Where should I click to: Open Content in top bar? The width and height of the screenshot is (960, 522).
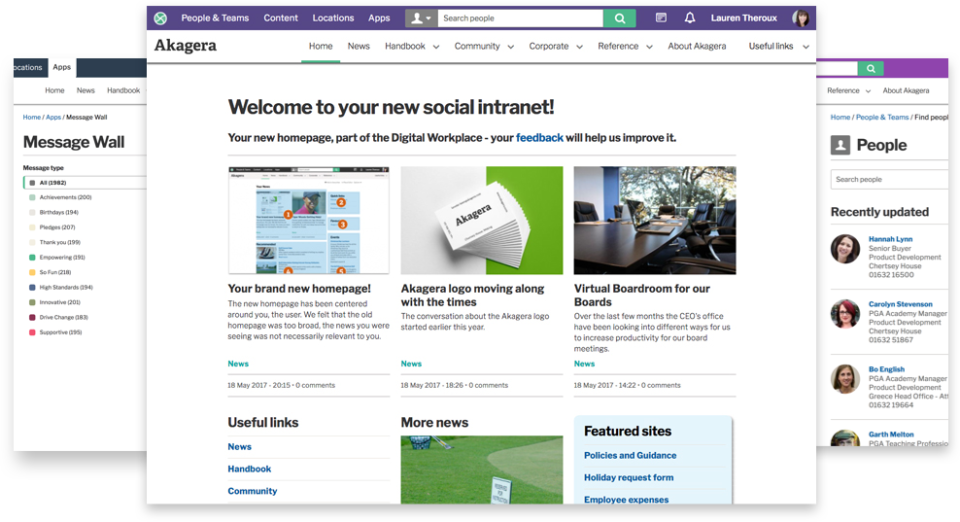click(x=280, y=18)
